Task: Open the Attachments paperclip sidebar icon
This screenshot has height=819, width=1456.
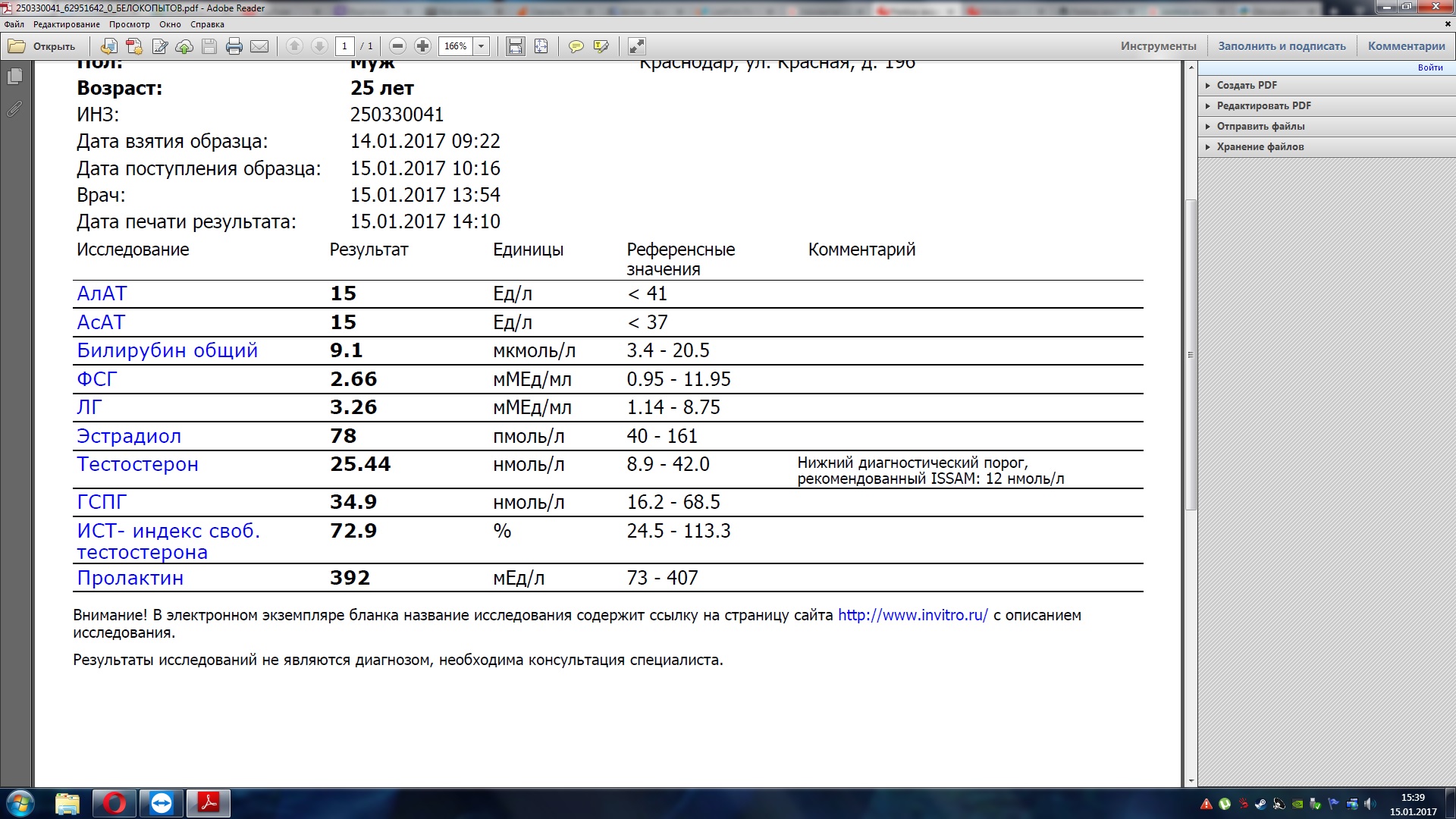Action: (14, 109)
